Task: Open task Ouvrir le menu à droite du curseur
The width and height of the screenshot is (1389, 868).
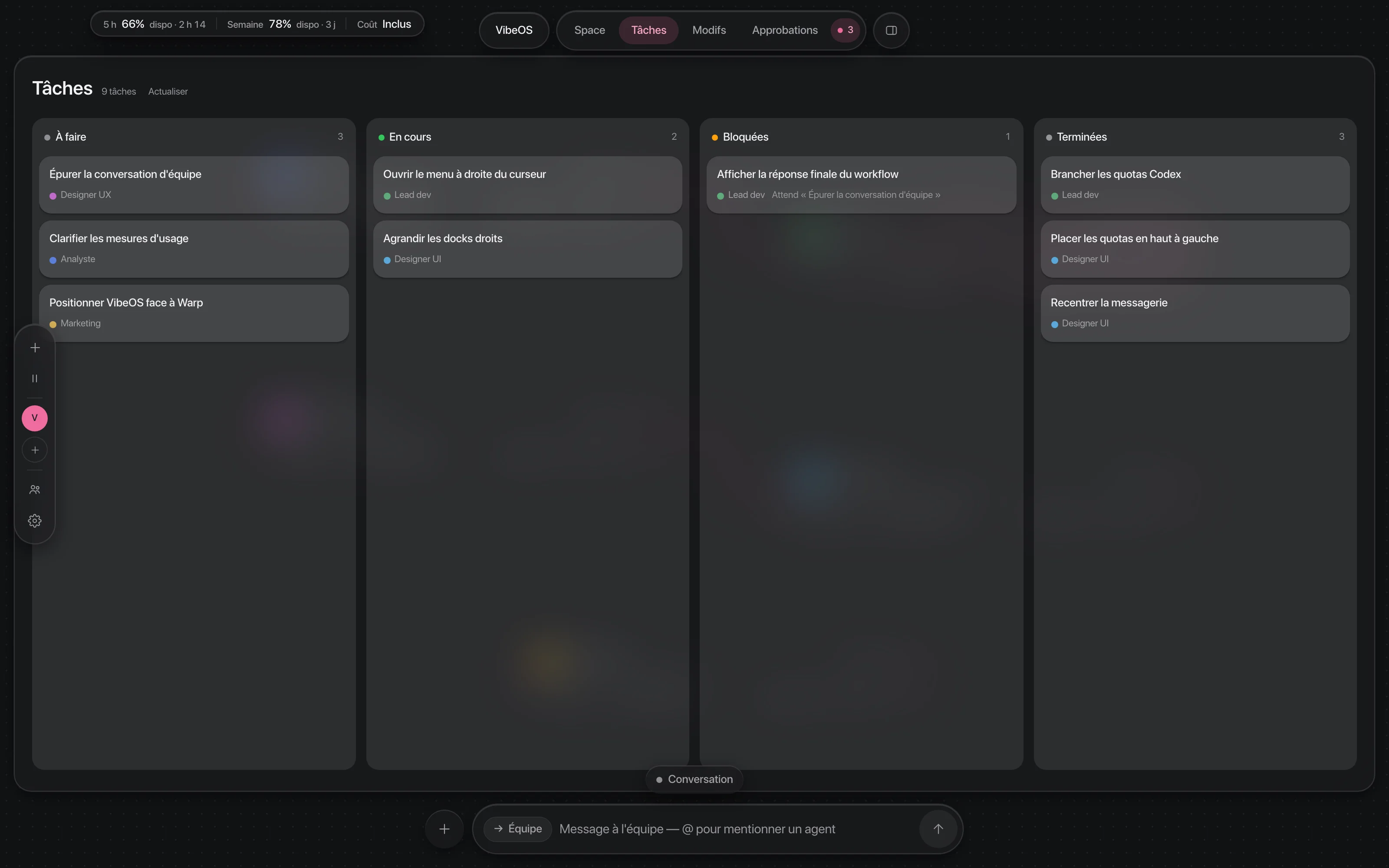Action: [527, 184]
